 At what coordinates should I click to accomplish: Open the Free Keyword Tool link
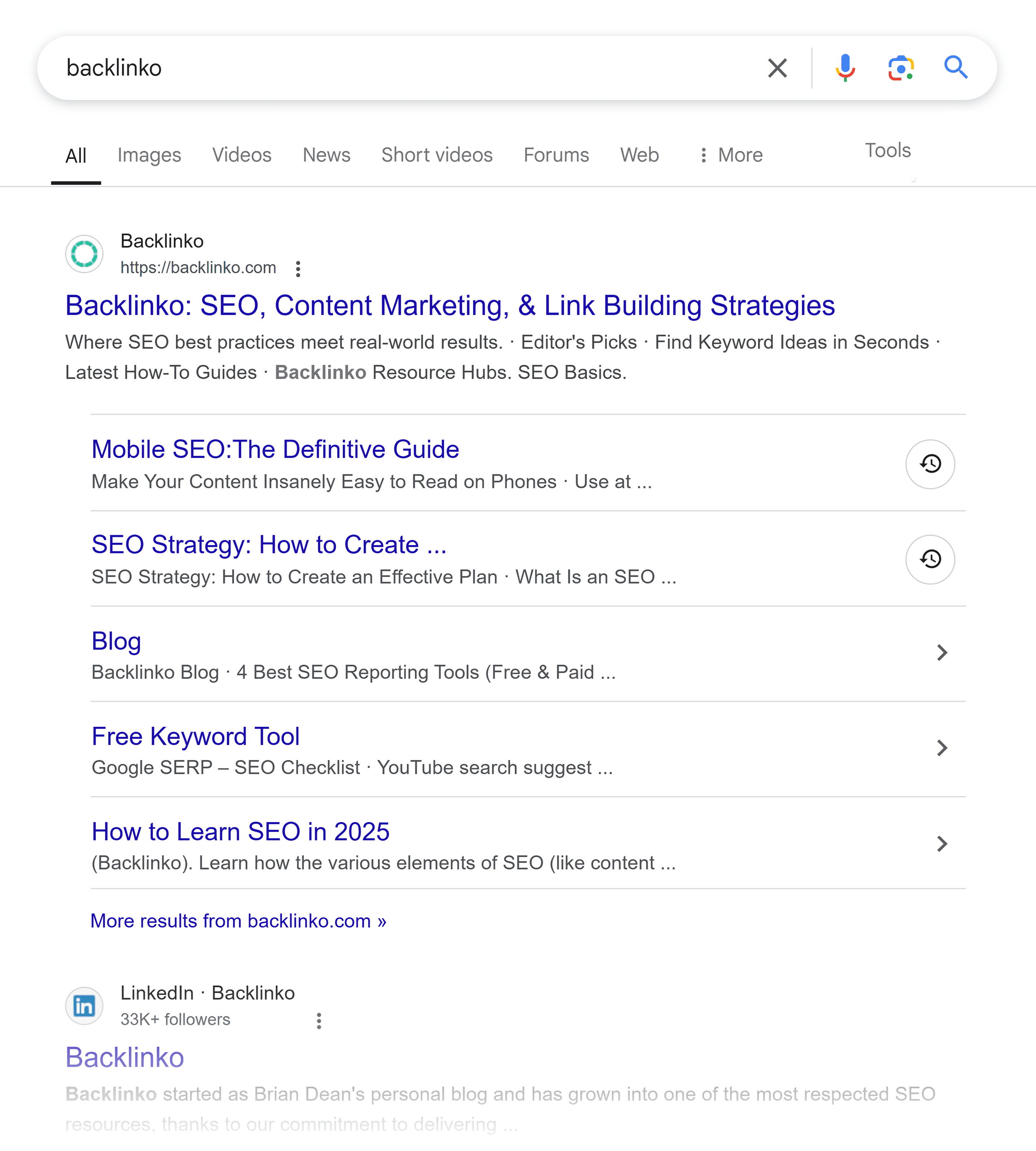[195, 737]
